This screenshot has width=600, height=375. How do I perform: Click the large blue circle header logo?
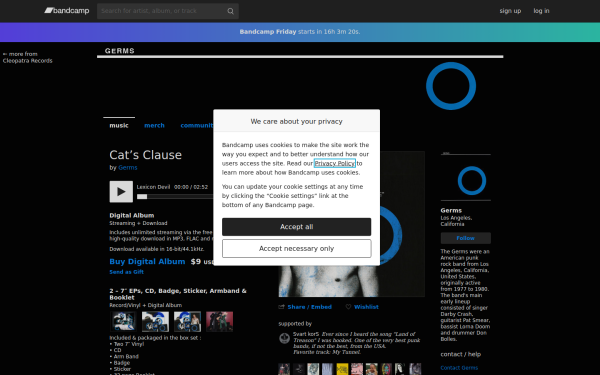point(451,86)
